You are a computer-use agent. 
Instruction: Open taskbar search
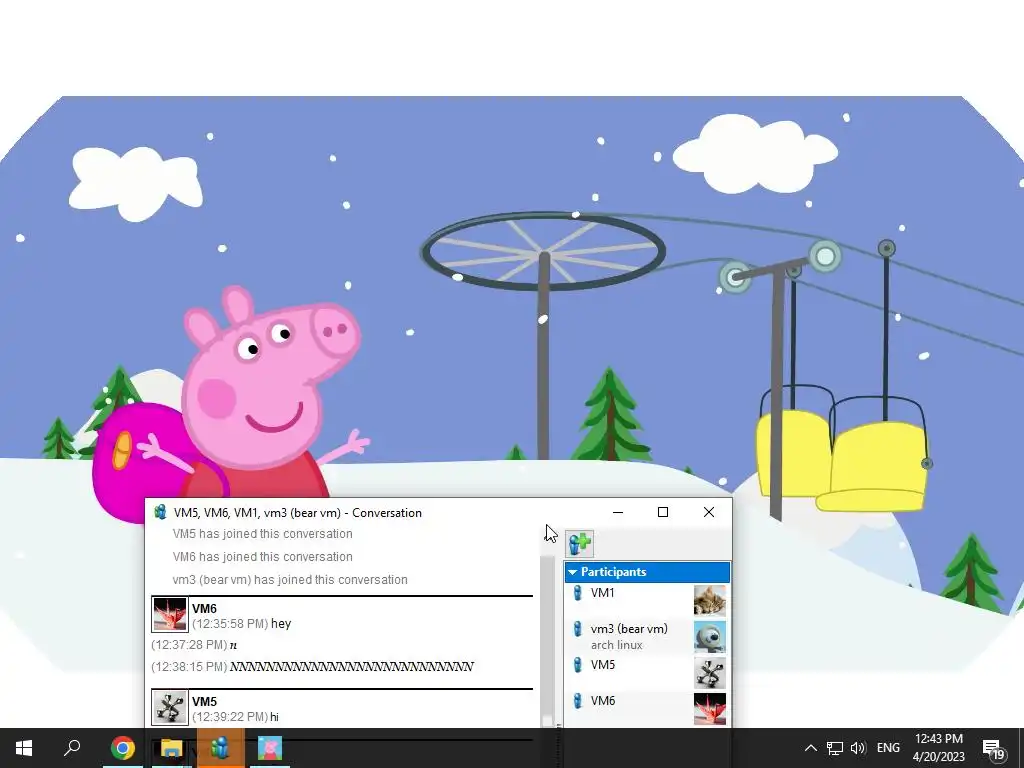click(x=72, y=748)
